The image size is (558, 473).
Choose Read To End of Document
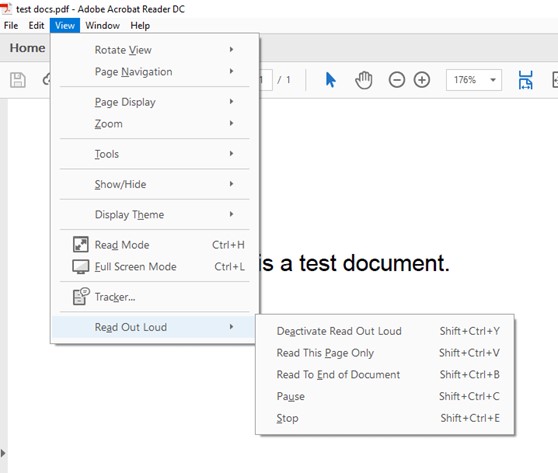385,374
